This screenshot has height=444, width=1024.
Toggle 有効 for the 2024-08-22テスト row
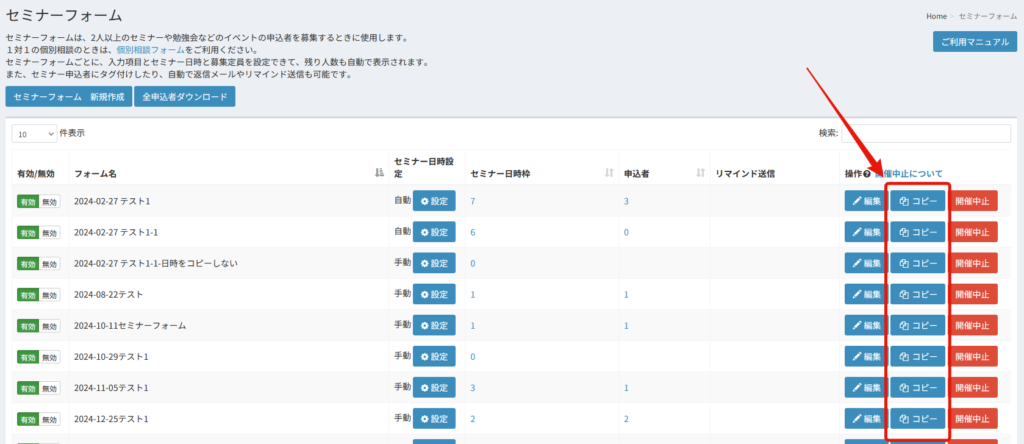[27, 295]
